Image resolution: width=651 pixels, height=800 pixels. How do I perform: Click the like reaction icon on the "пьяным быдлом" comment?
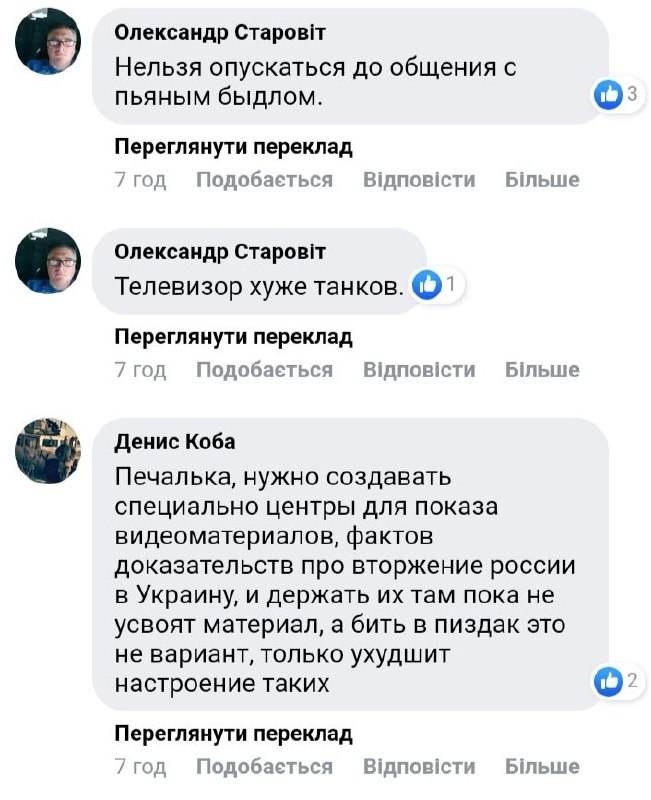coord(608,95)
